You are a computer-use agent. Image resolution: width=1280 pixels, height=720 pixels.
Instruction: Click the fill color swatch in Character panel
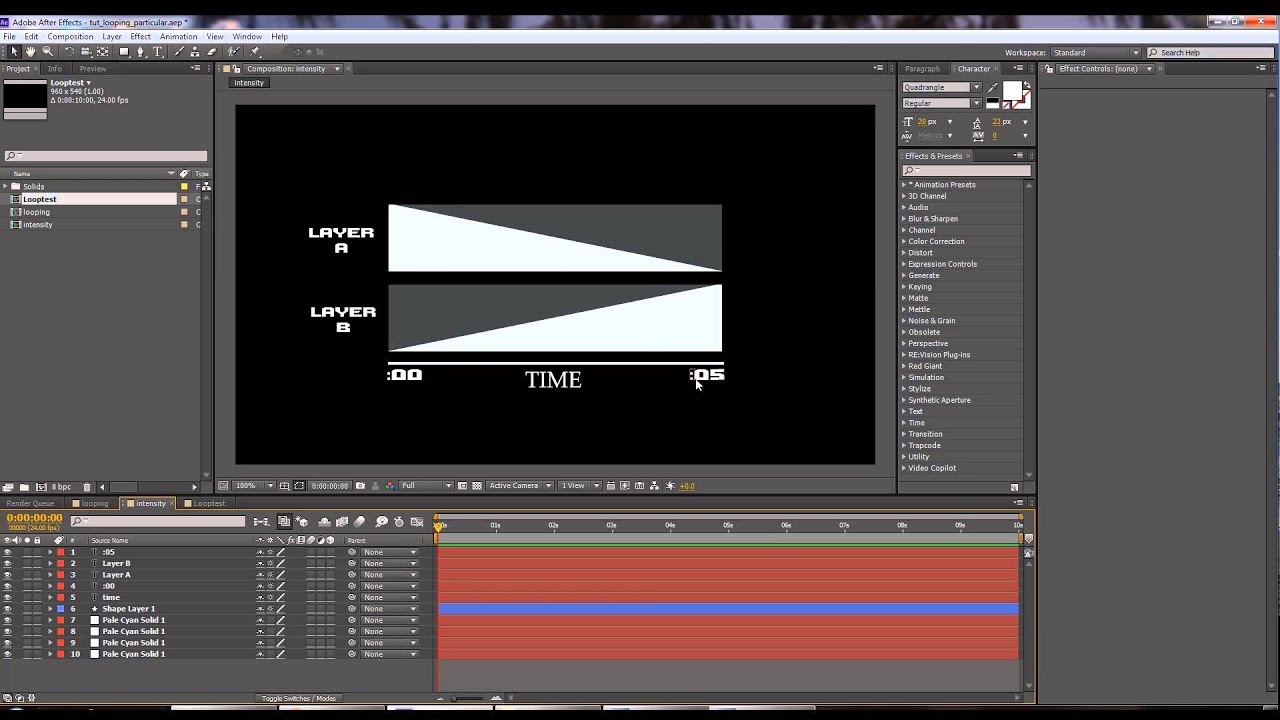[x=1011, y=91]
